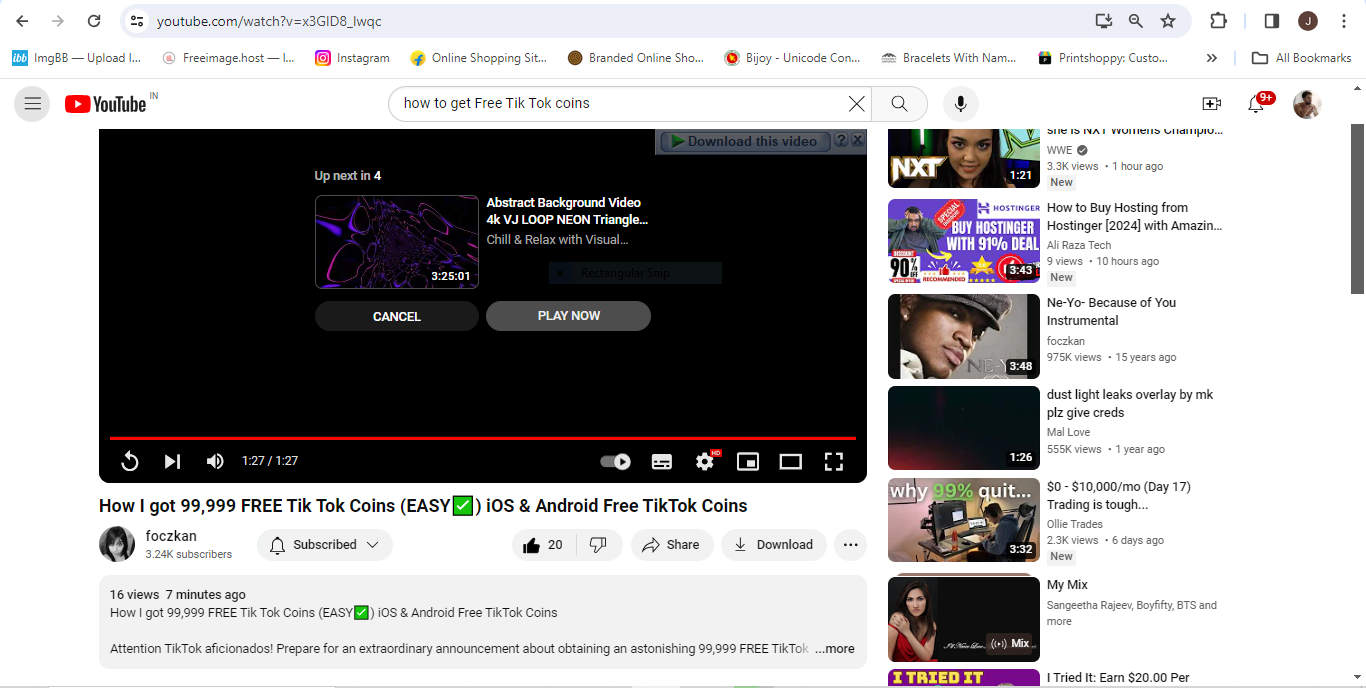This screenshot has height=688, width=1366.
Task: Open the foczkan channel name link
Action: coord(171,536)
